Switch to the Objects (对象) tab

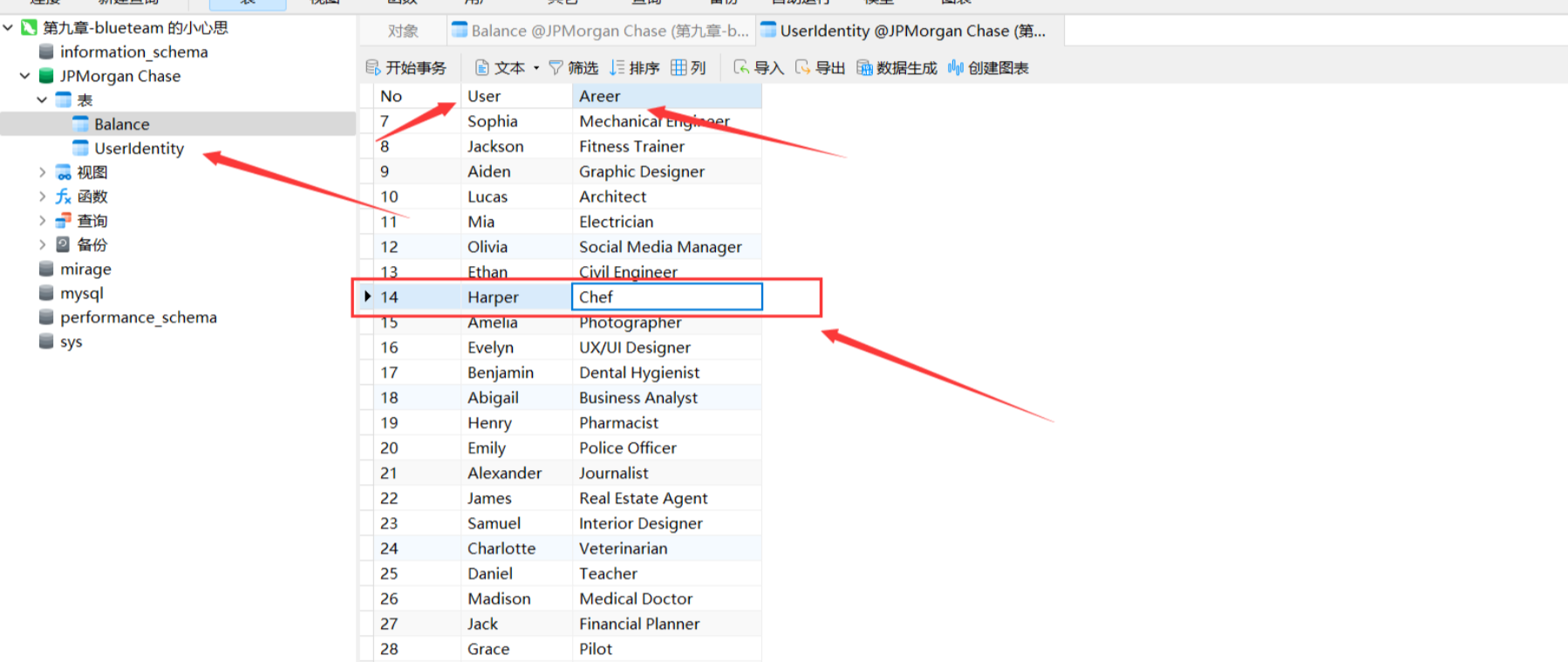coord(403,31)
